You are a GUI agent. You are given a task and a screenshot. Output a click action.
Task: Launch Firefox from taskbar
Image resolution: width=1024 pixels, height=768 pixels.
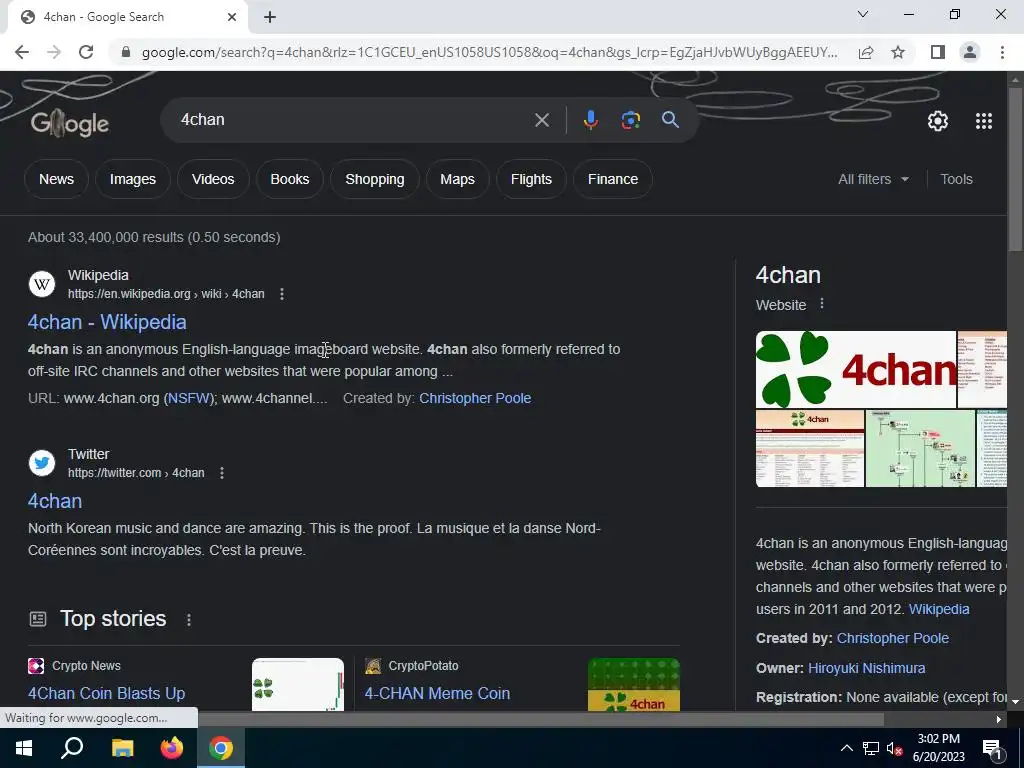click(x=172, y=748)
